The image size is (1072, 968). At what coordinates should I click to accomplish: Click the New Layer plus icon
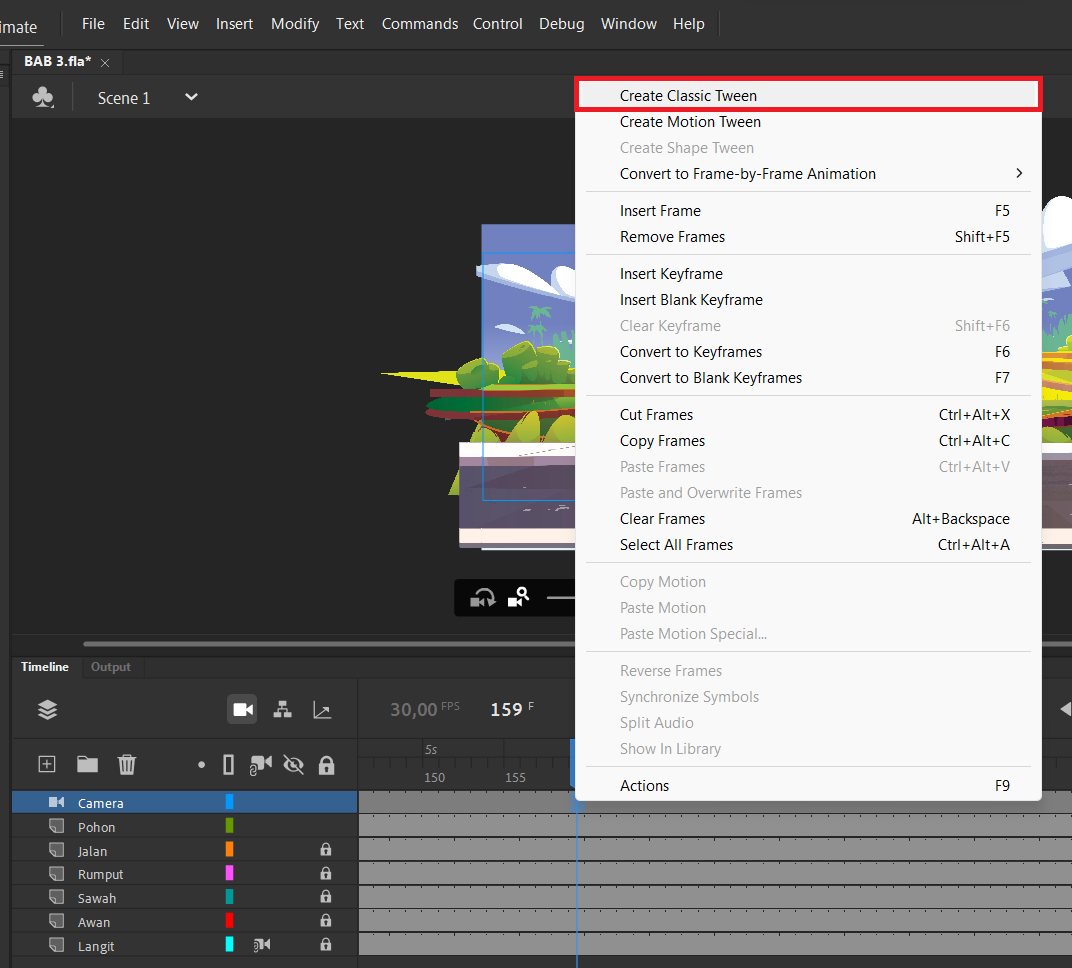coord(46,764)
